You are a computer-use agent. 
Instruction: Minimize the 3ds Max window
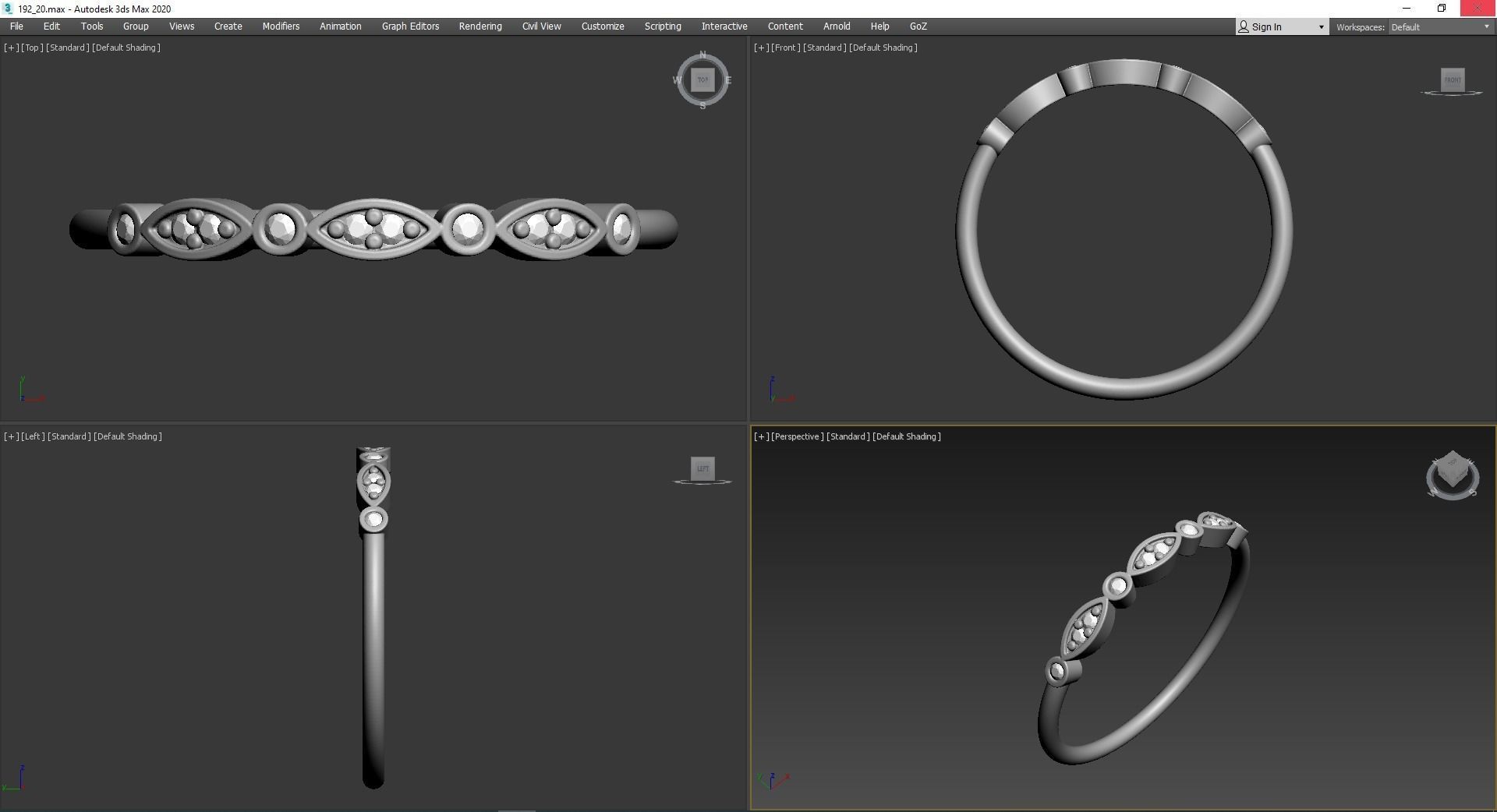pos(1407,9)
